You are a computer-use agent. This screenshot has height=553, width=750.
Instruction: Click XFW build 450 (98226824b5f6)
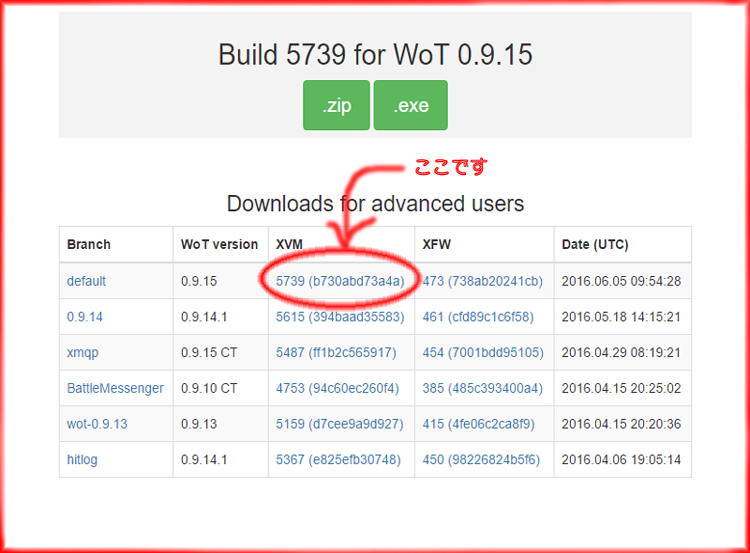point(481,460)
